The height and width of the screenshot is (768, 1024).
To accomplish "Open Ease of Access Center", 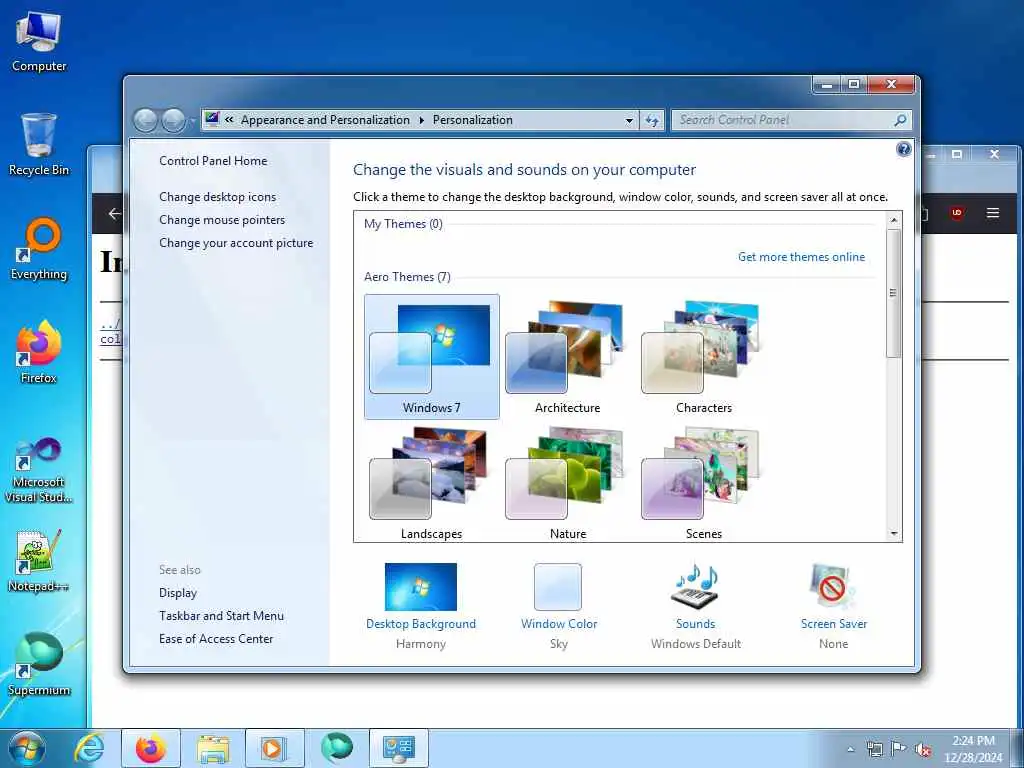I will click(x=216, y=639).
